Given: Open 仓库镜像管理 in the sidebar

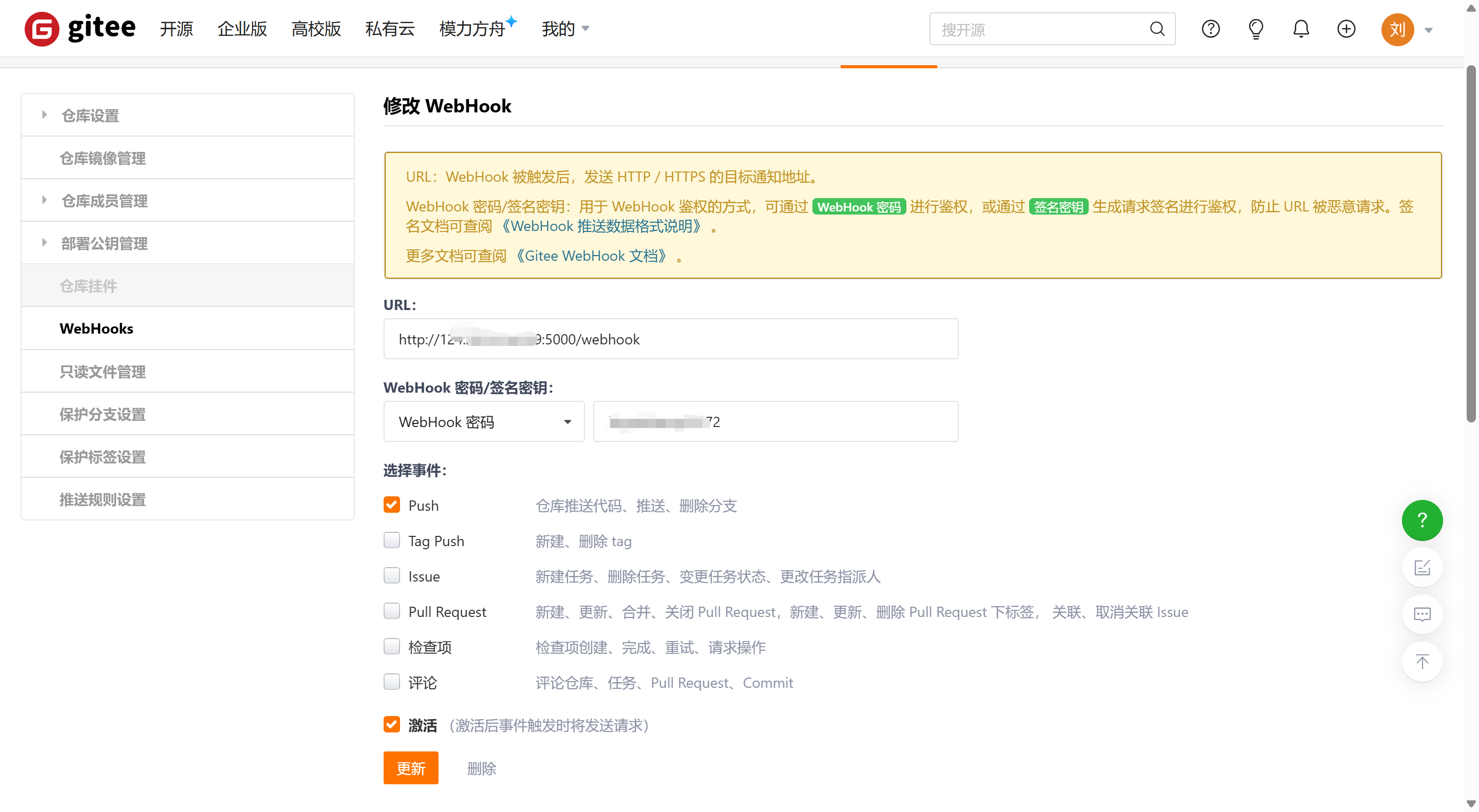Looking at the screenshot, I should [x=187, y=158].
